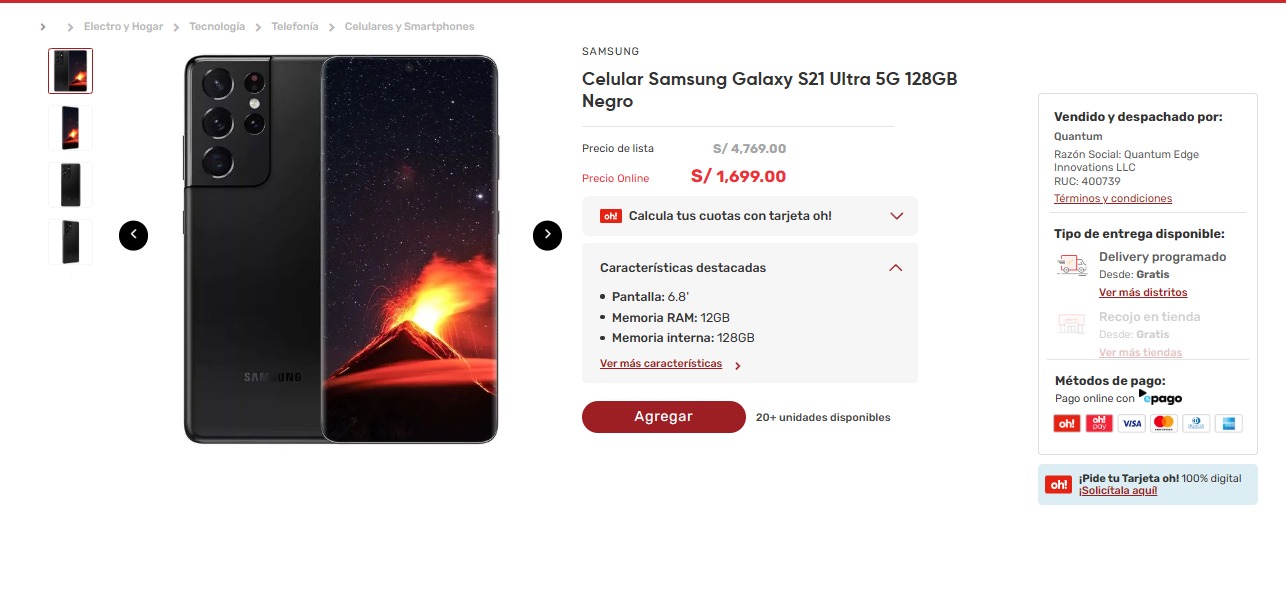Go to the previous product image arrow
Image resolution: width=1286 pixels, height=601 pixels.
click(133, 235)
